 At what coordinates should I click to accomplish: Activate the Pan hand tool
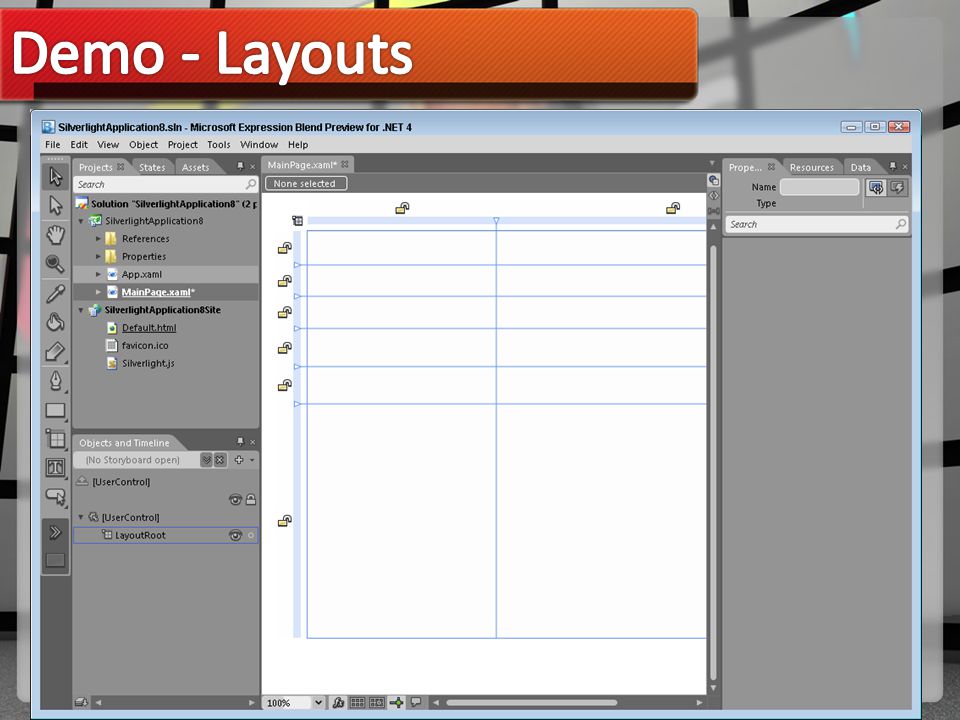pos(56,234)
